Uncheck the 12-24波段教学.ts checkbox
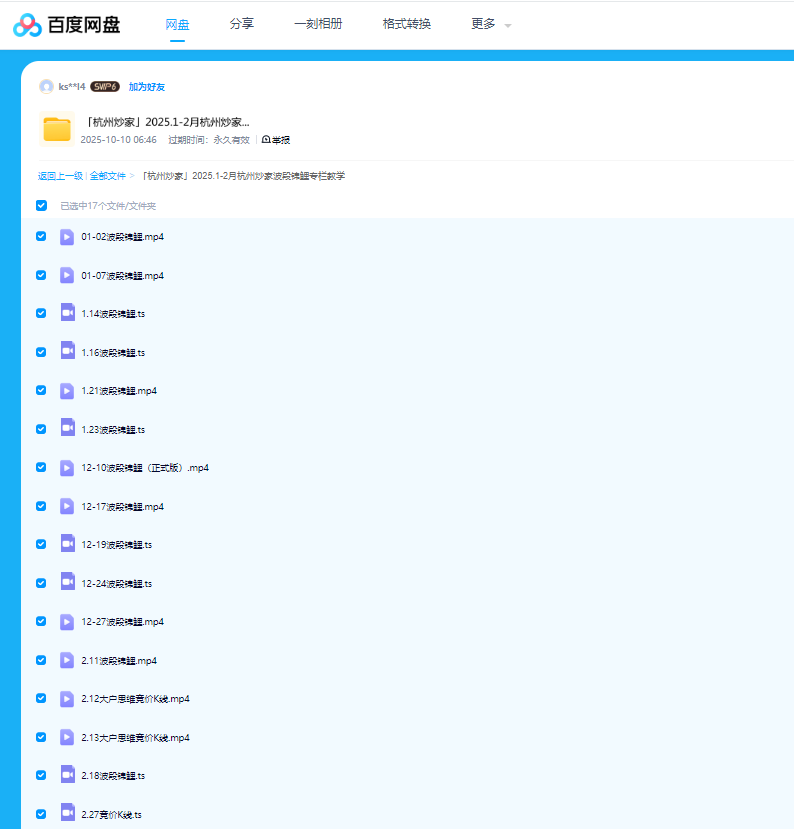 [41, 583]
